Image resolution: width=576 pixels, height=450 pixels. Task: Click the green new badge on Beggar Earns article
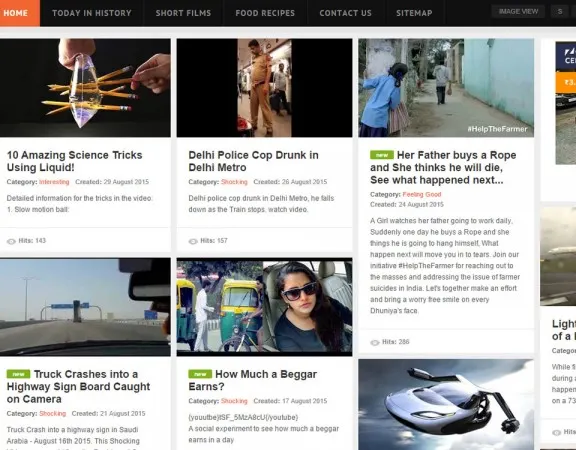point(200,374)
